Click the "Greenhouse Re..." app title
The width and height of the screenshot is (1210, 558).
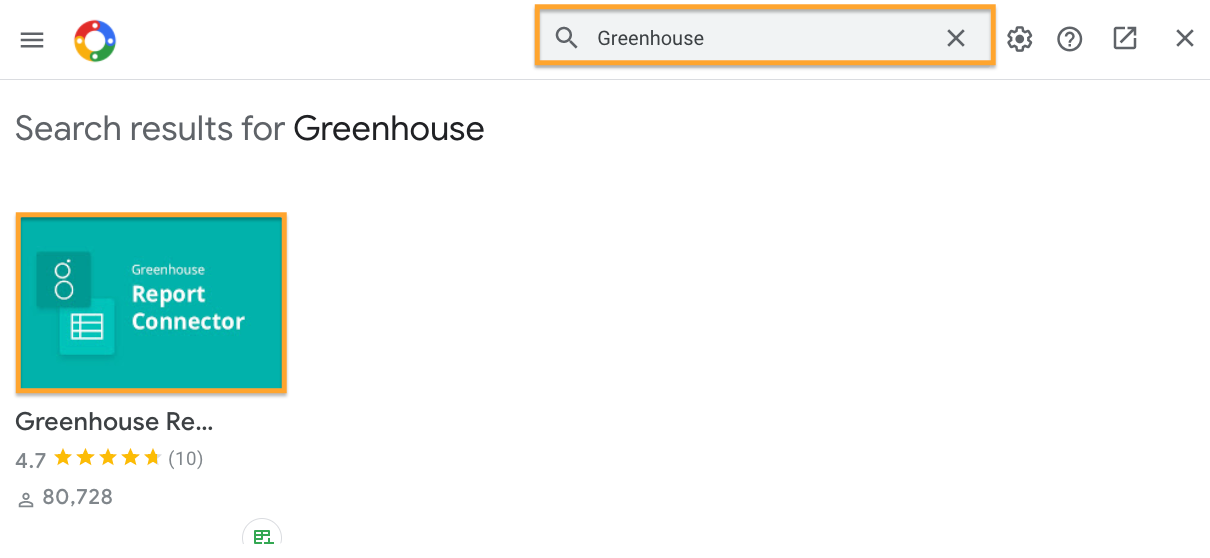tap(114, 422)
